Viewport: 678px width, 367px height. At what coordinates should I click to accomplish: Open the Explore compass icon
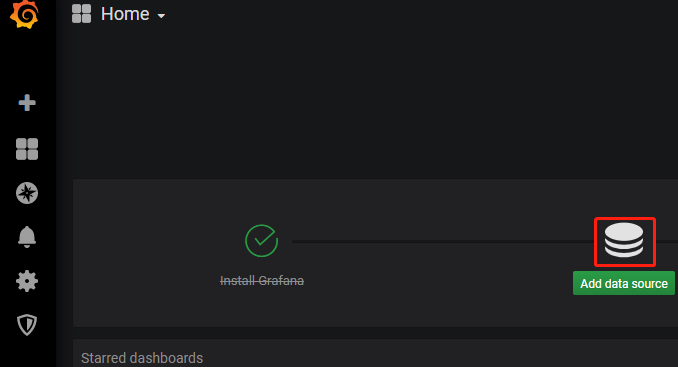point(27,193)
